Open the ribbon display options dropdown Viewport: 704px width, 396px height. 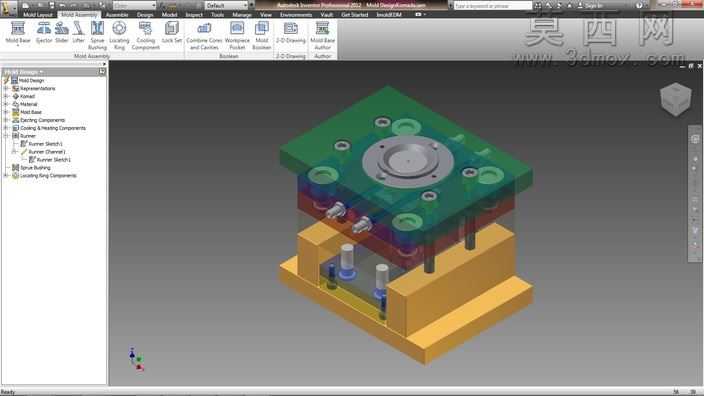click(424, 14)
